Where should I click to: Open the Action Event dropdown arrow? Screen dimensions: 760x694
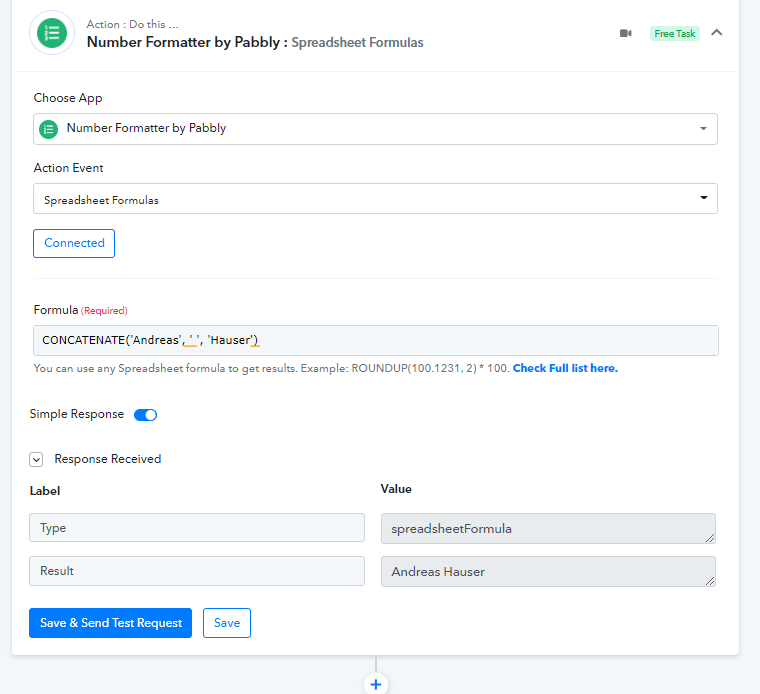[x=703, y=198]
